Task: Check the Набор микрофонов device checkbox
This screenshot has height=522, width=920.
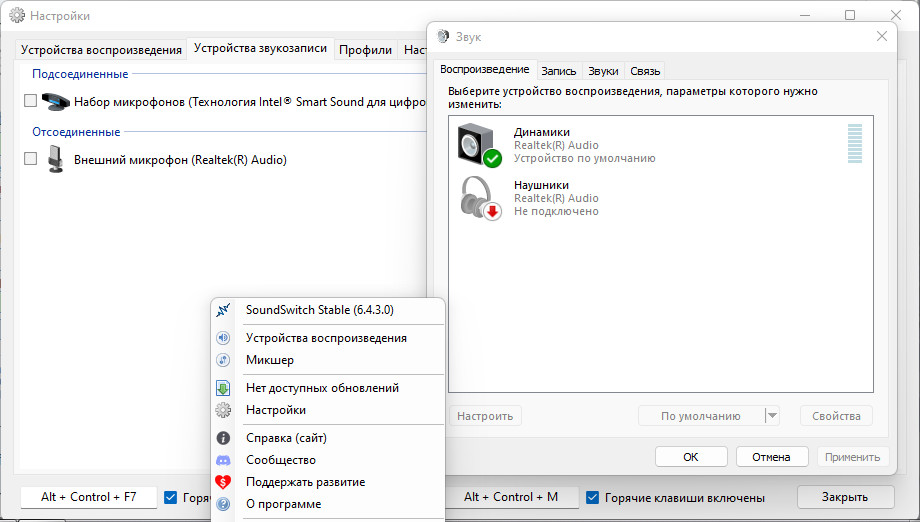Action: pyautogui.click(x=31, y=101)
